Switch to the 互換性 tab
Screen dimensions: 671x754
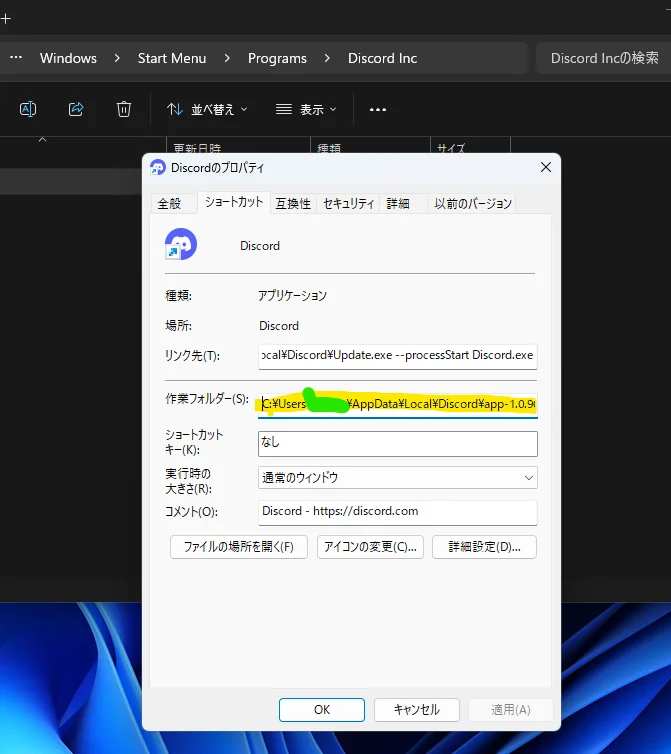coord(293,203)
